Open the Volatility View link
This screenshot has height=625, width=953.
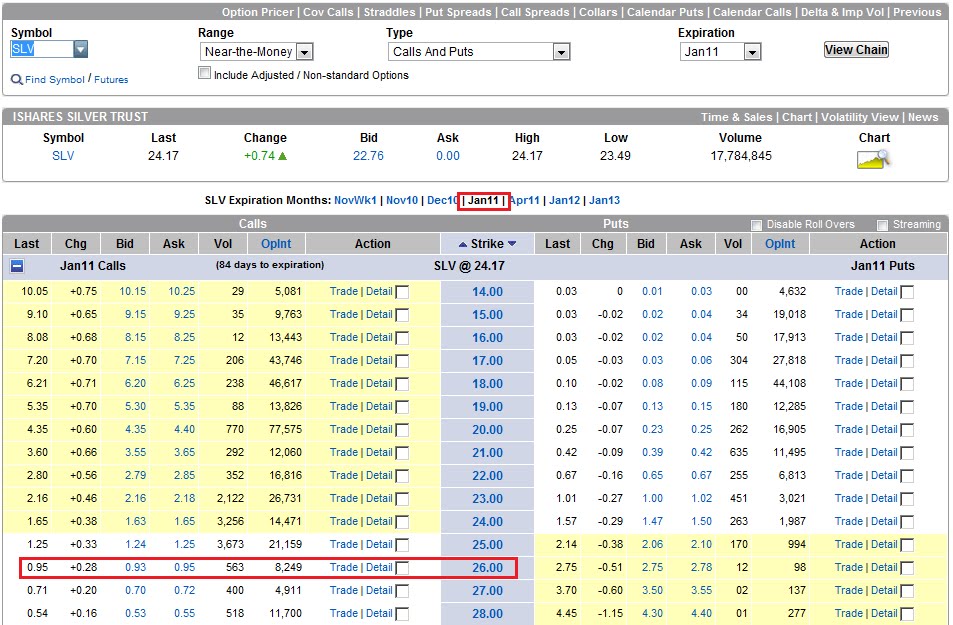(859, 117)
